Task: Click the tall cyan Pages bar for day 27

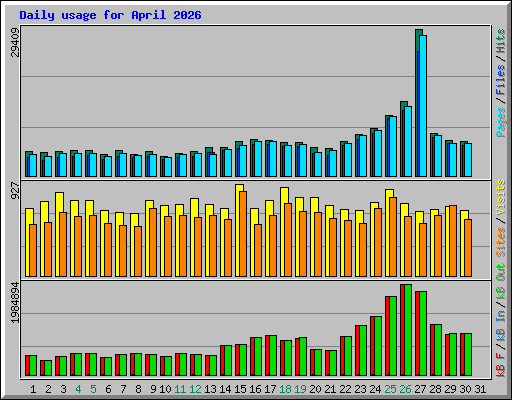Action: tap(423, 106)
